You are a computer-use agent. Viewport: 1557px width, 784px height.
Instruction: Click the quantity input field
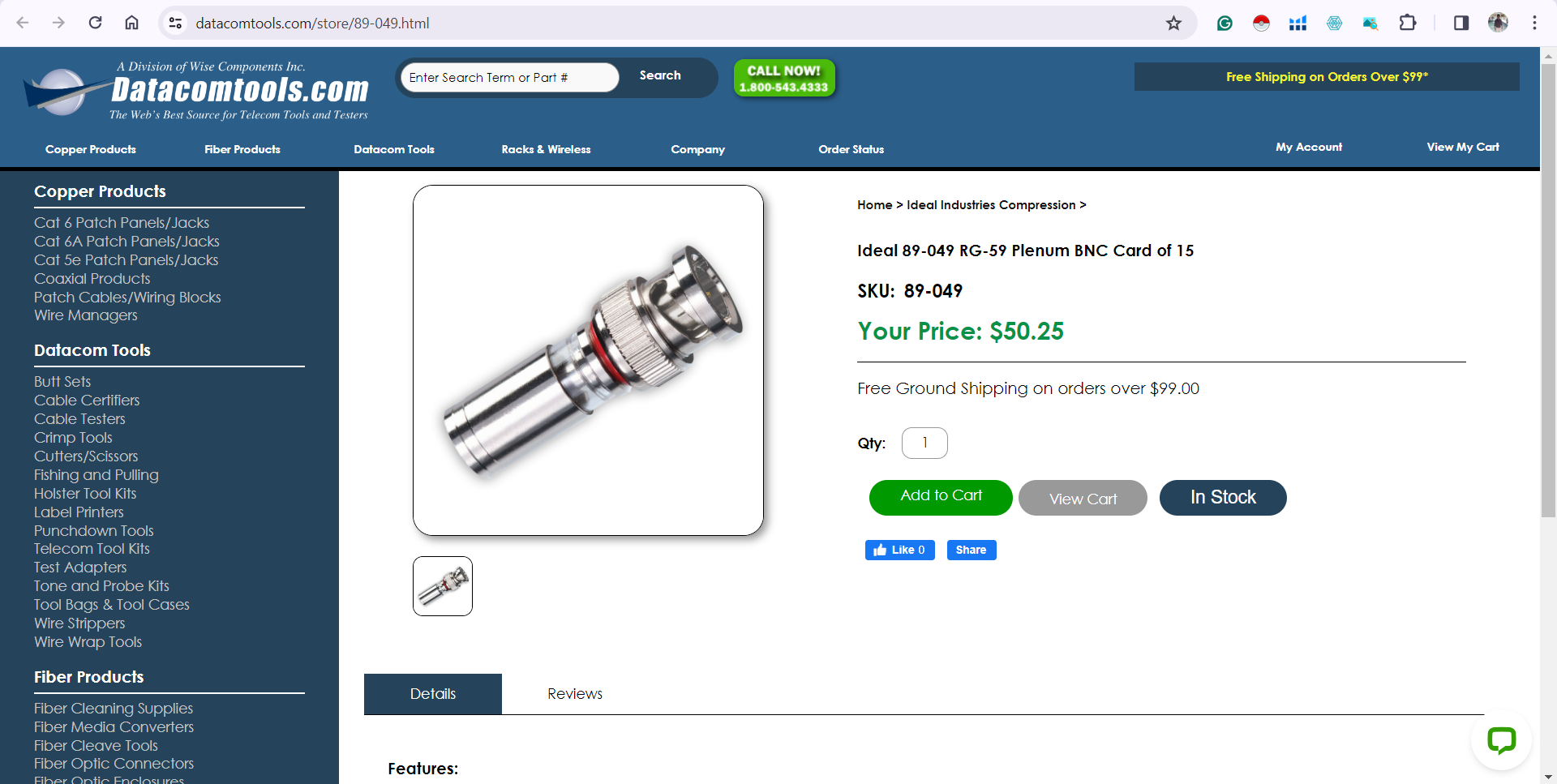[924, 443]
